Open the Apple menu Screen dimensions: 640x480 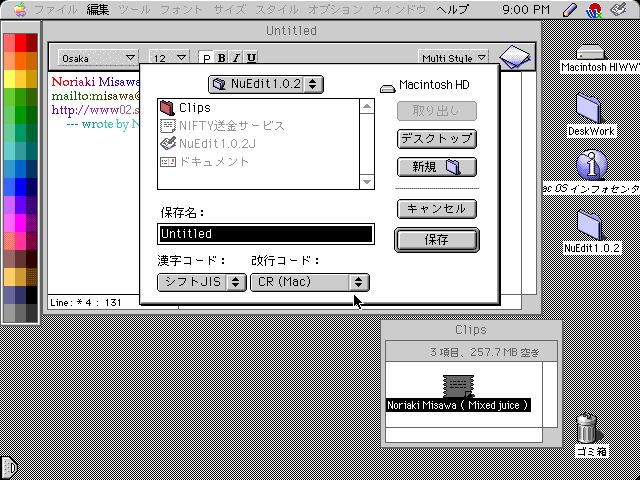click(x=19, y=9)
